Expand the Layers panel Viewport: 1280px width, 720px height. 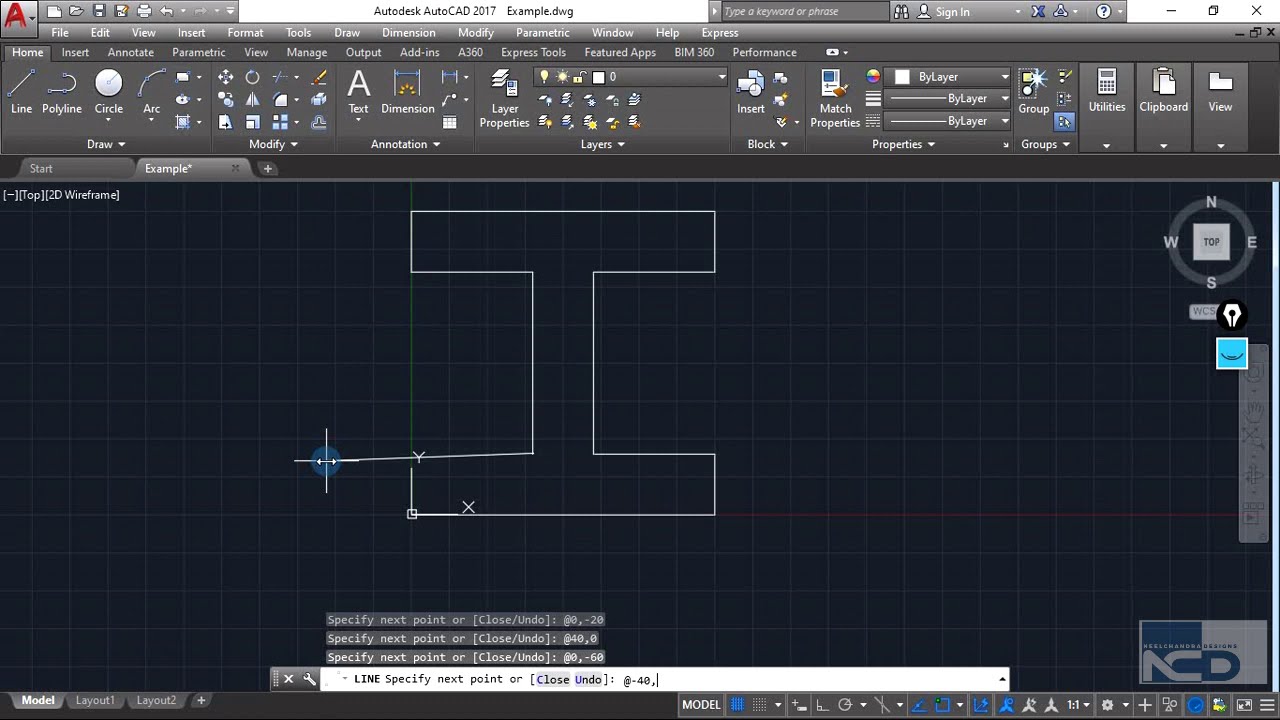(x=602, y=144)
